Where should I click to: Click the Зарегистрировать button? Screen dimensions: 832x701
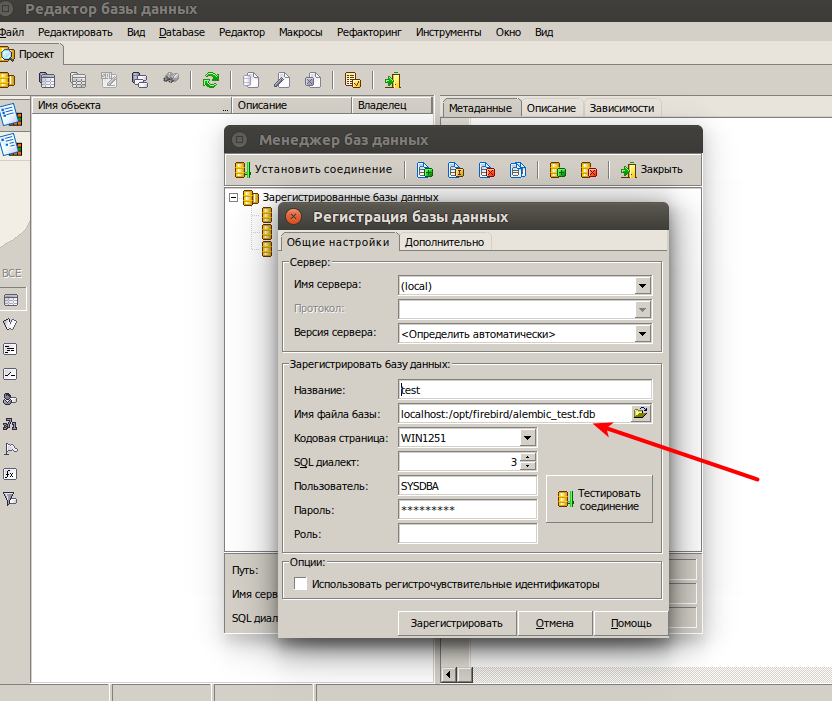[456, 623]
